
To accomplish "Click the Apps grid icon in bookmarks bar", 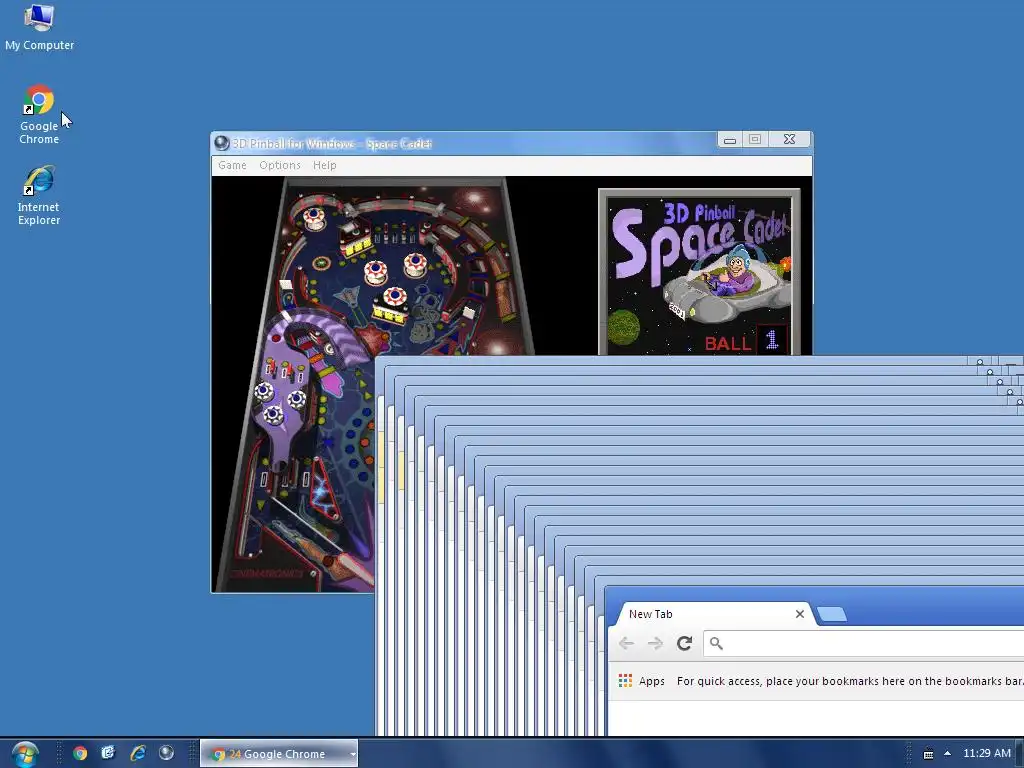I will [x=625, y=680].
